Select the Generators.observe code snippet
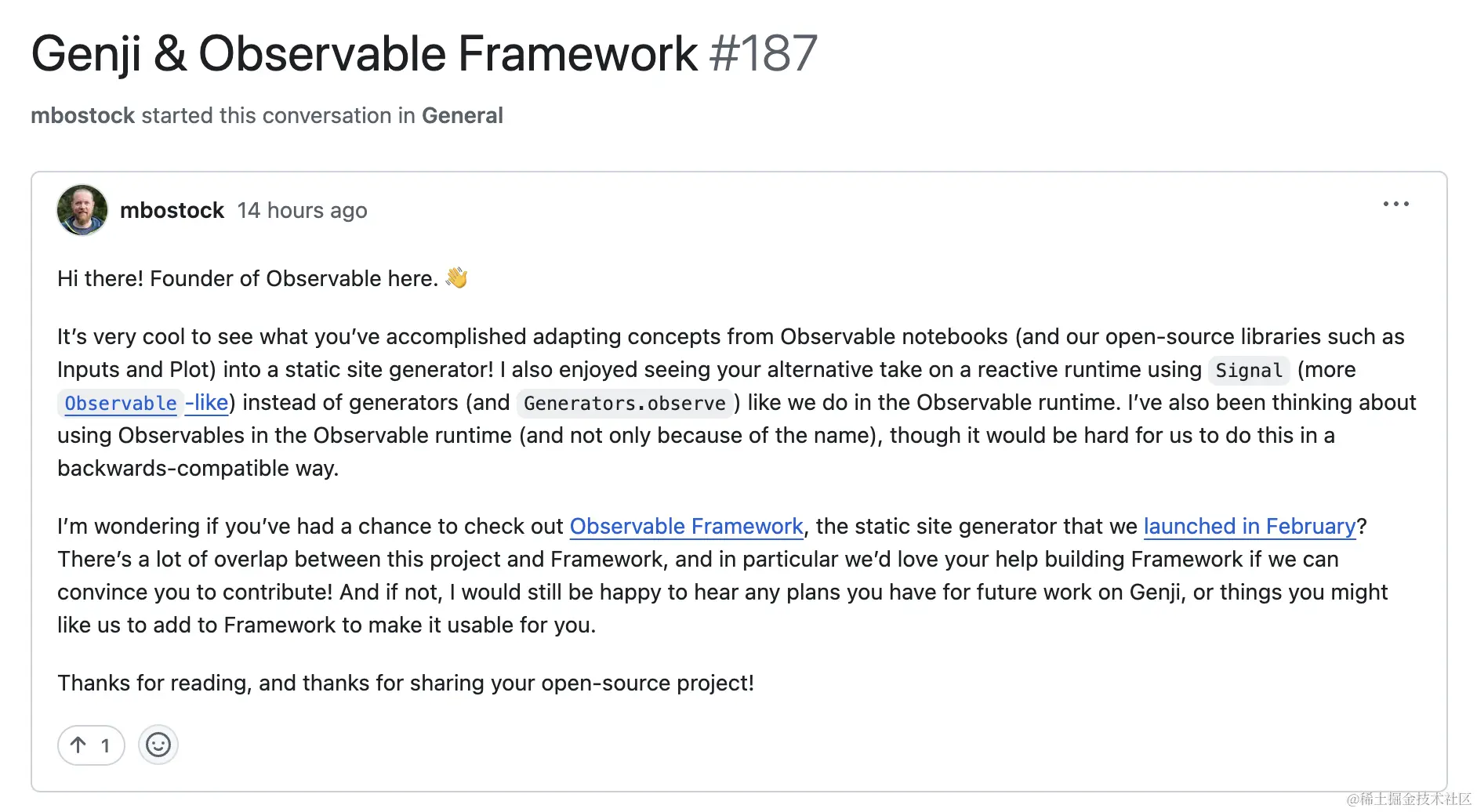 [625, 404]
